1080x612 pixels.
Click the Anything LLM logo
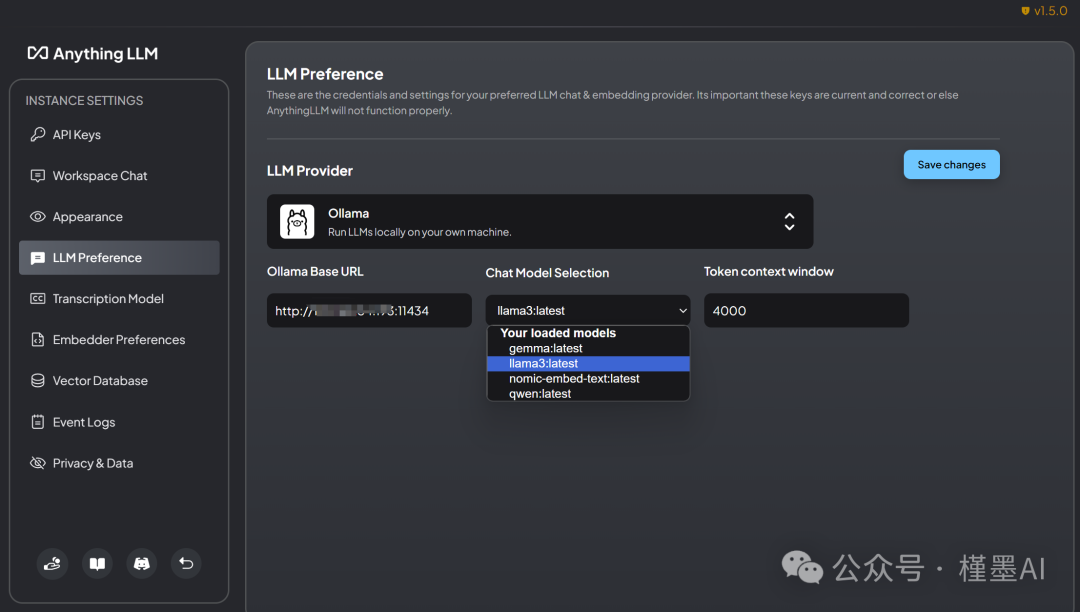coord(92,54)
